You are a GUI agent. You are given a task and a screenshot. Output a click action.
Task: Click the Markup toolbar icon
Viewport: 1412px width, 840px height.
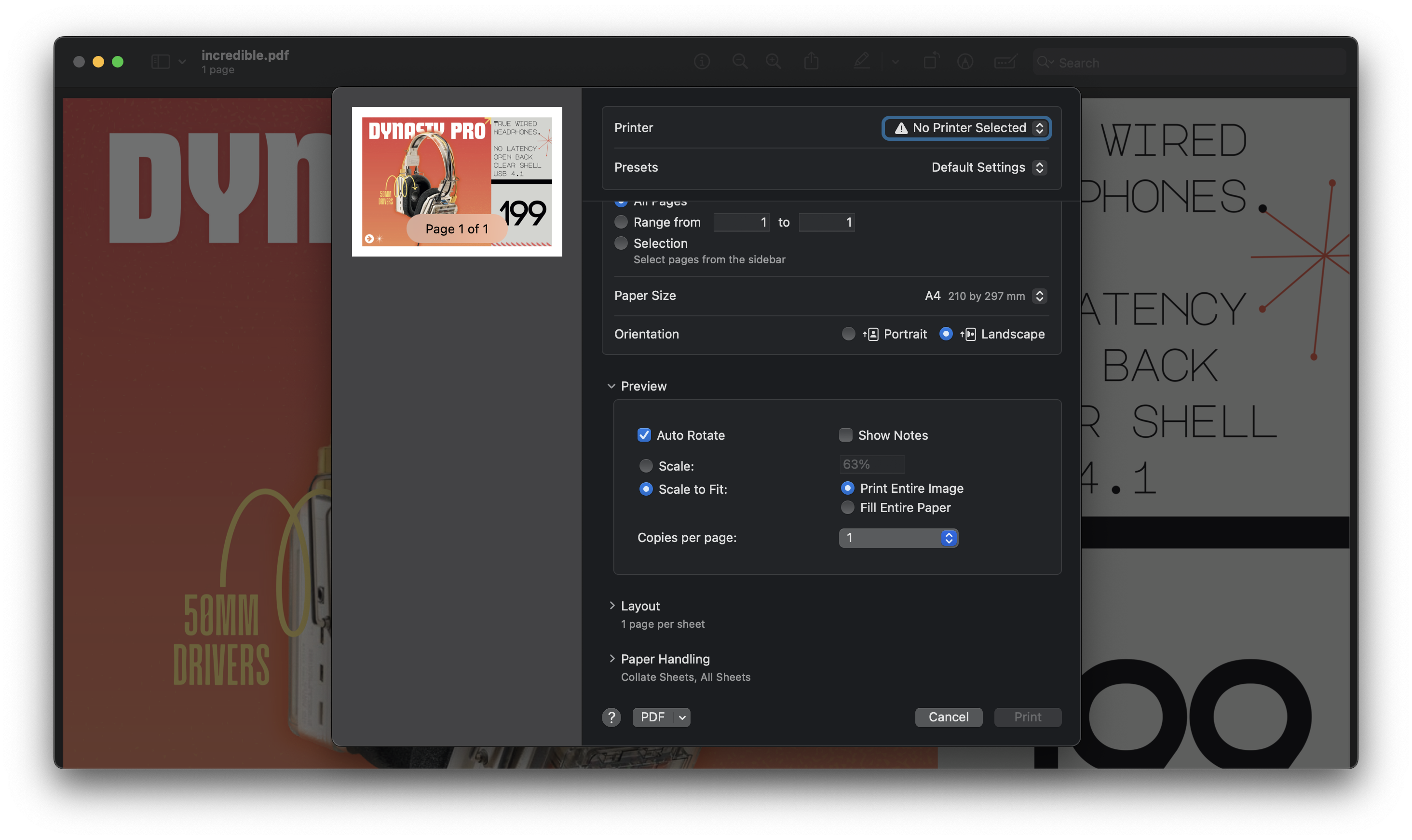(x=965, y=61)
